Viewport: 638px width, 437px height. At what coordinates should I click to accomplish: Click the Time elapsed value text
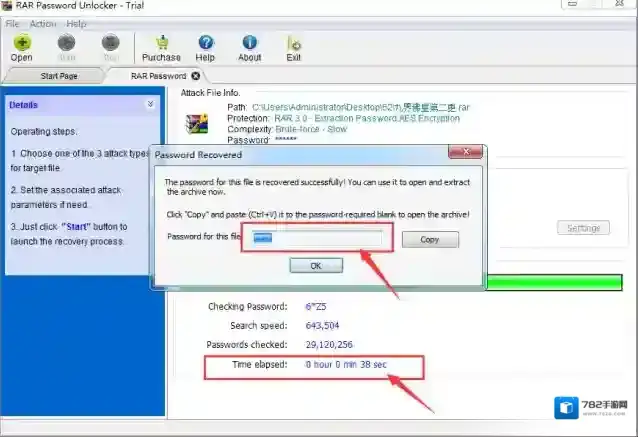point(346,365)
